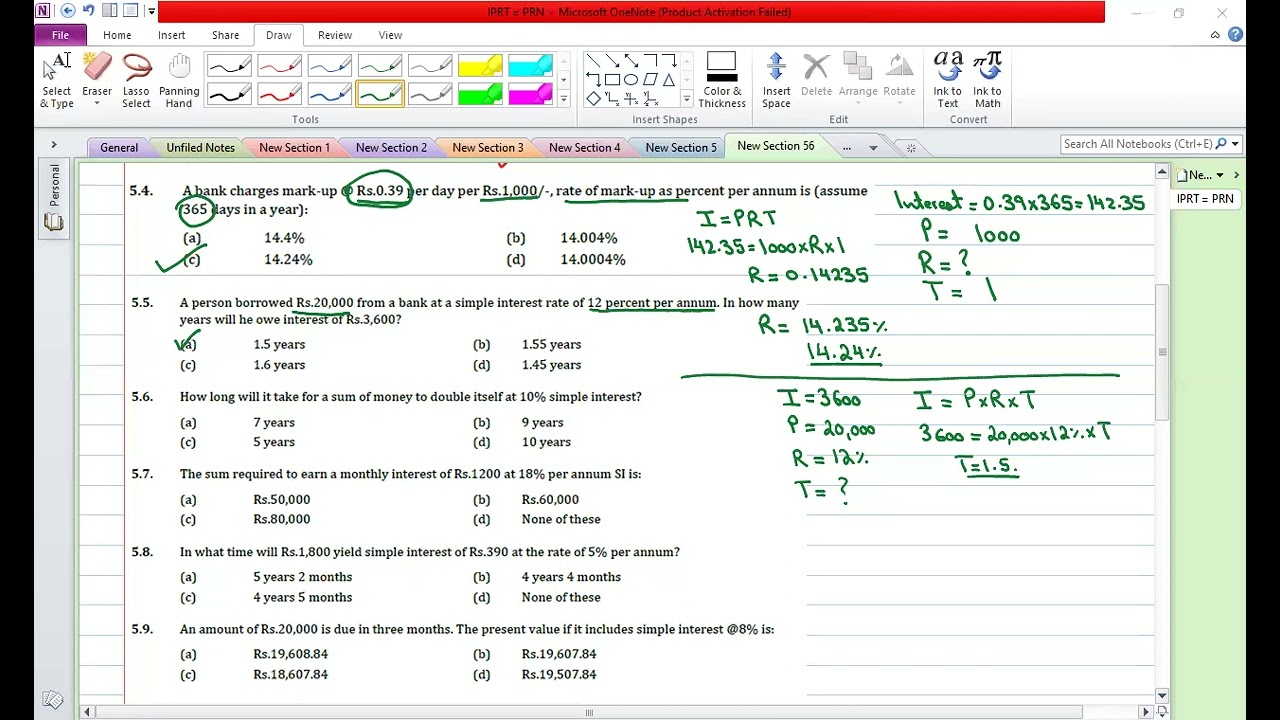Select the Select & Type tool
The image size is (1280, 720).
pyautogui.click(x=57, y=81)
